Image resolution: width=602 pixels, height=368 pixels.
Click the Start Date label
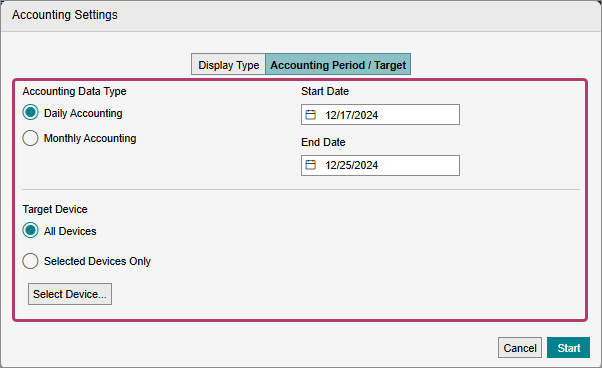click(325, 91)
